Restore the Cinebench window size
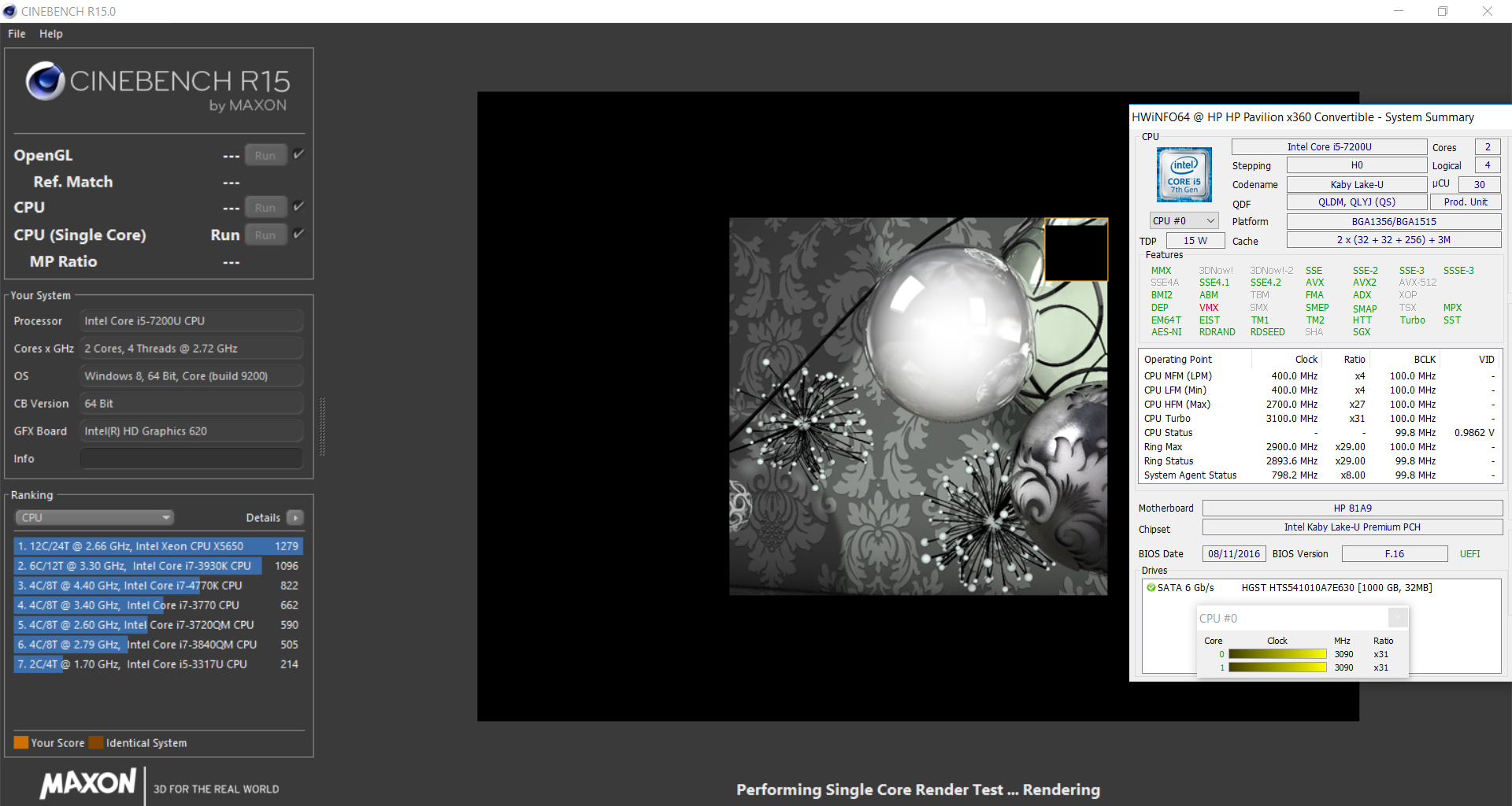This screenshot has height=806, width=1512. 1443,11
